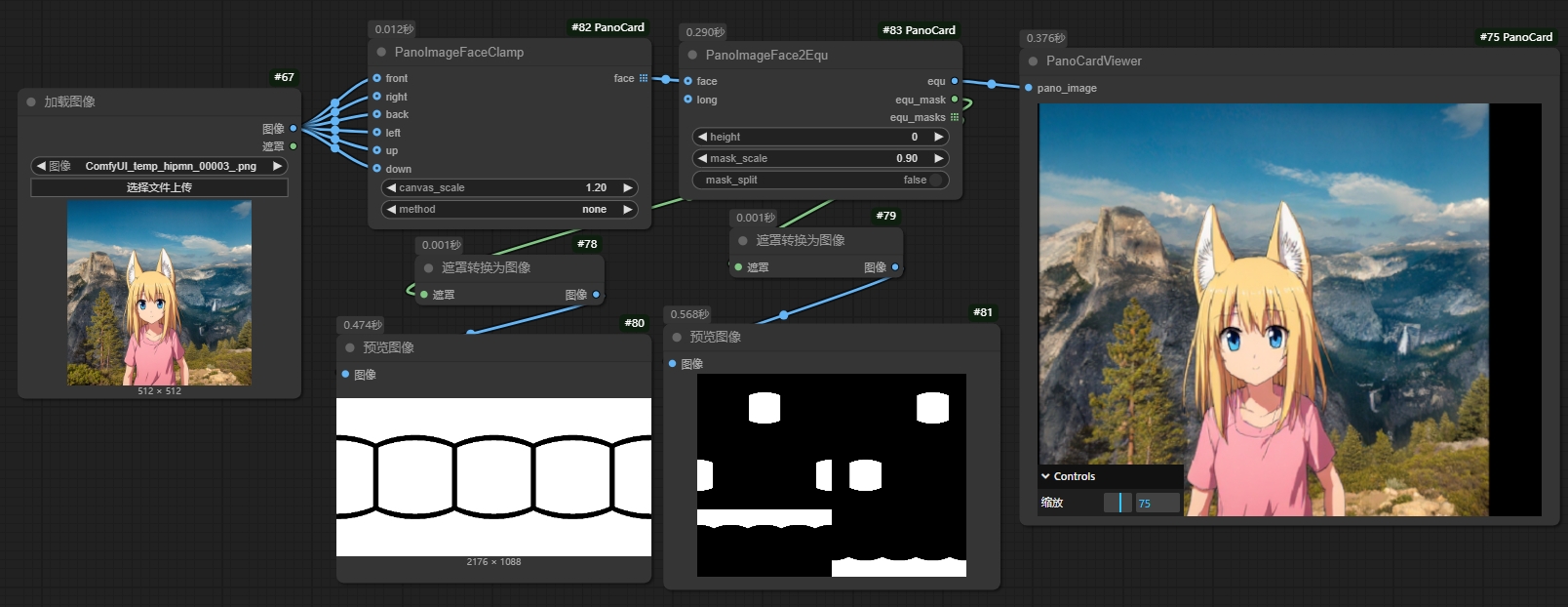Click the #67 node badge
The width and height of the screenshot is (1568, 607).
point(284,77)
